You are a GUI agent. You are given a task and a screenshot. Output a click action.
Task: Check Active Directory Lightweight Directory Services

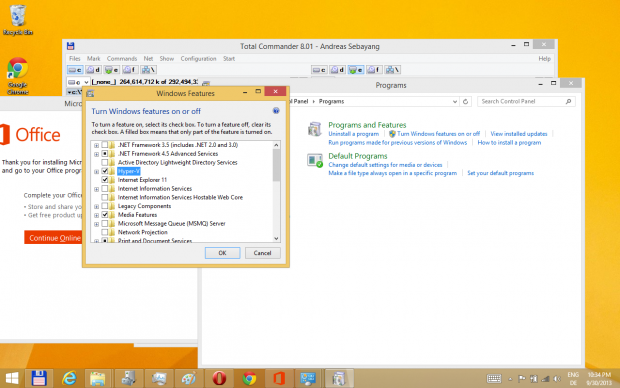pos(105,162)
